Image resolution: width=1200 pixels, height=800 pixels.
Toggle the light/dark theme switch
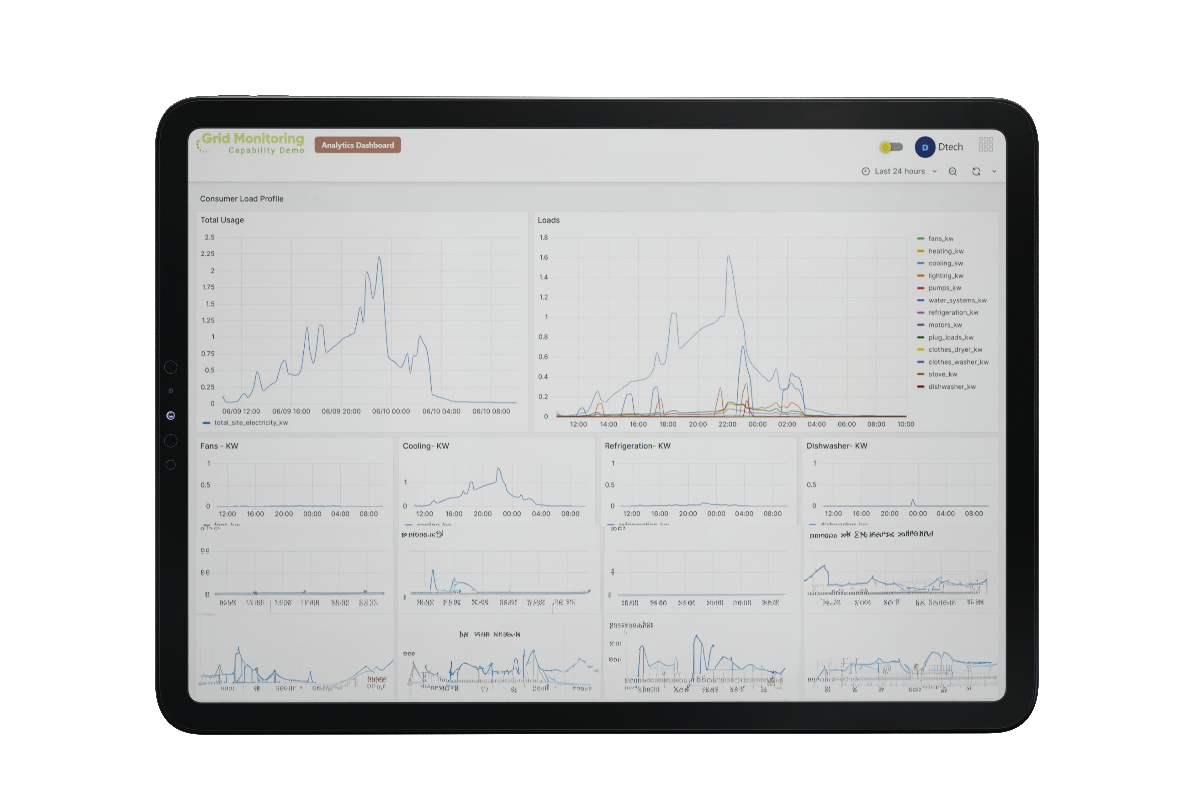click(x=891, y=147)
